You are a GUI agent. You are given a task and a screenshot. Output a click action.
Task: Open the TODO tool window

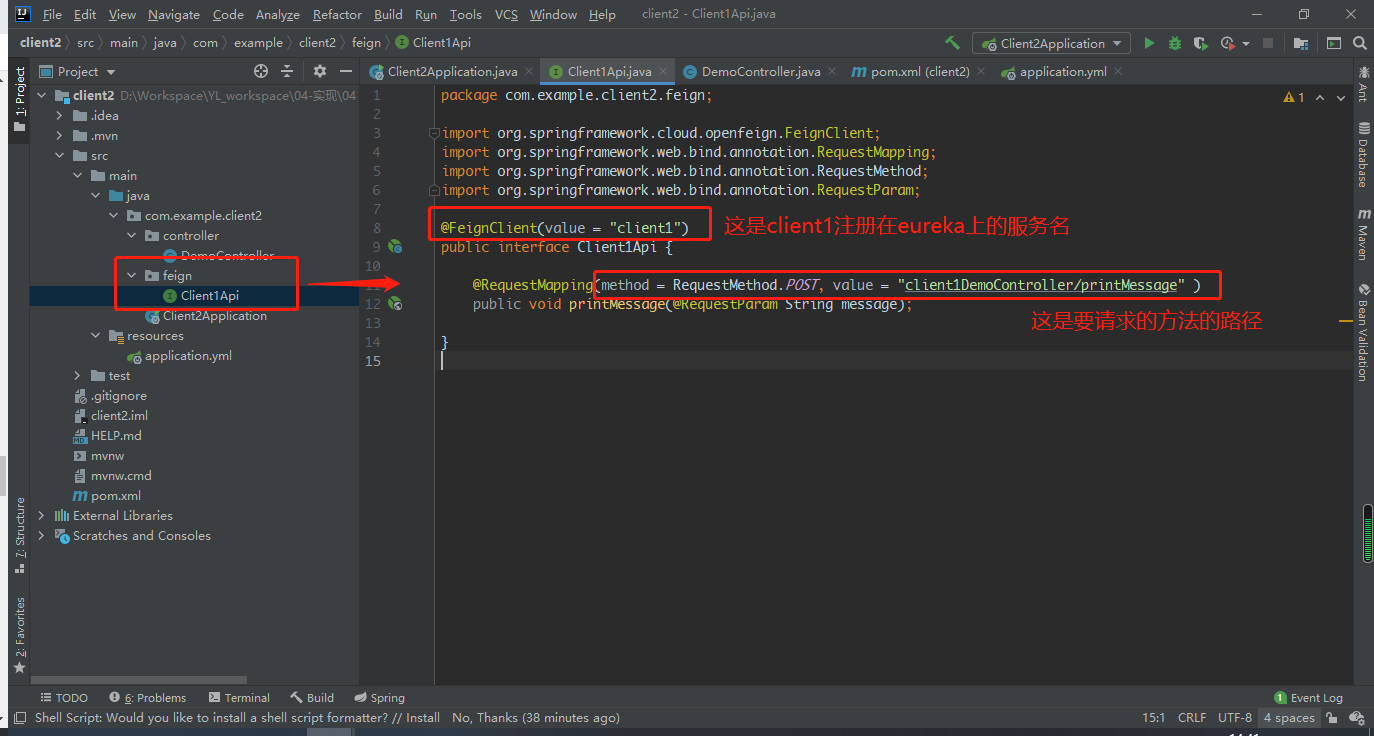point(64,697)
